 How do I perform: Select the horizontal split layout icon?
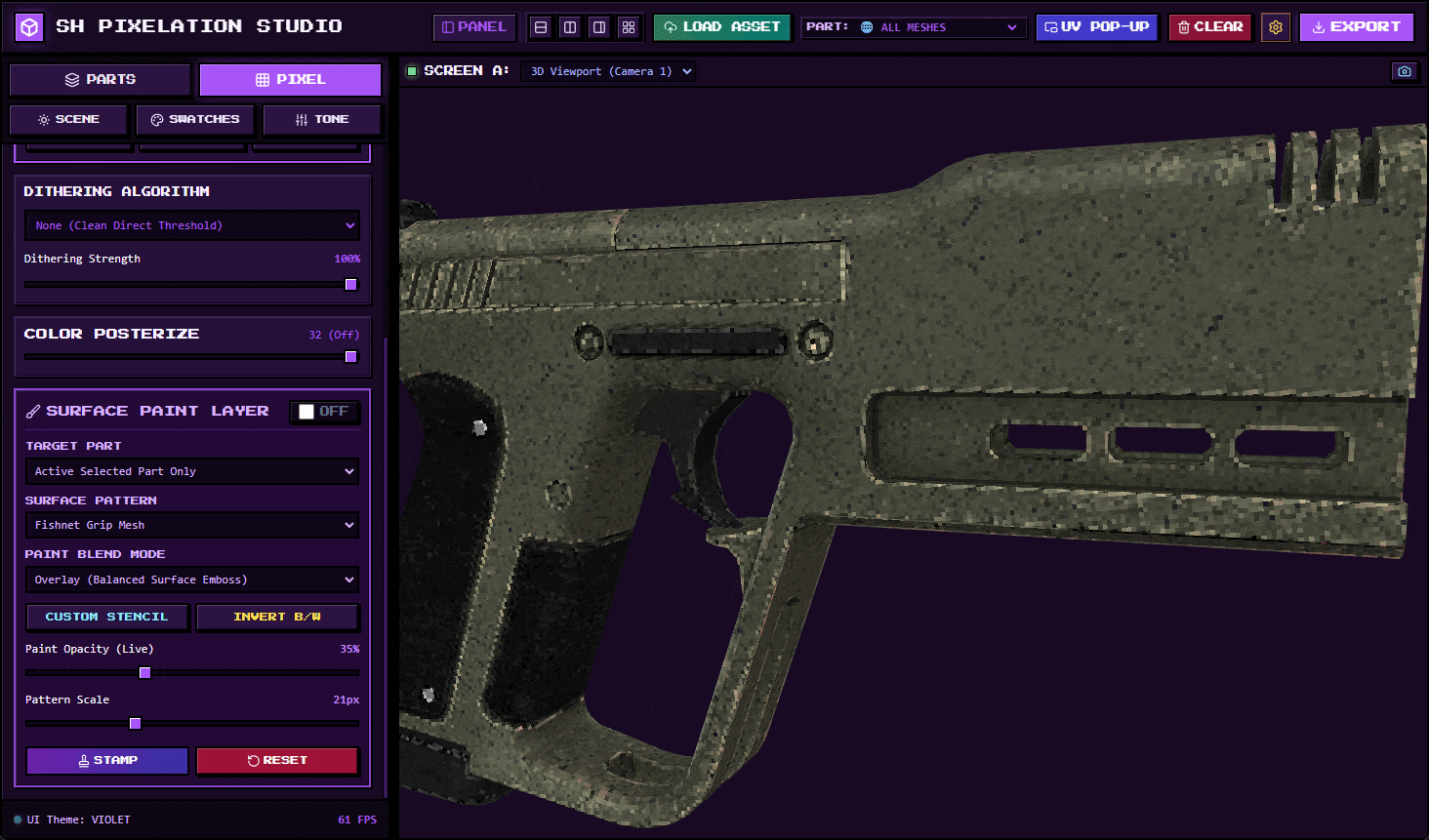[x=541, y=27]
